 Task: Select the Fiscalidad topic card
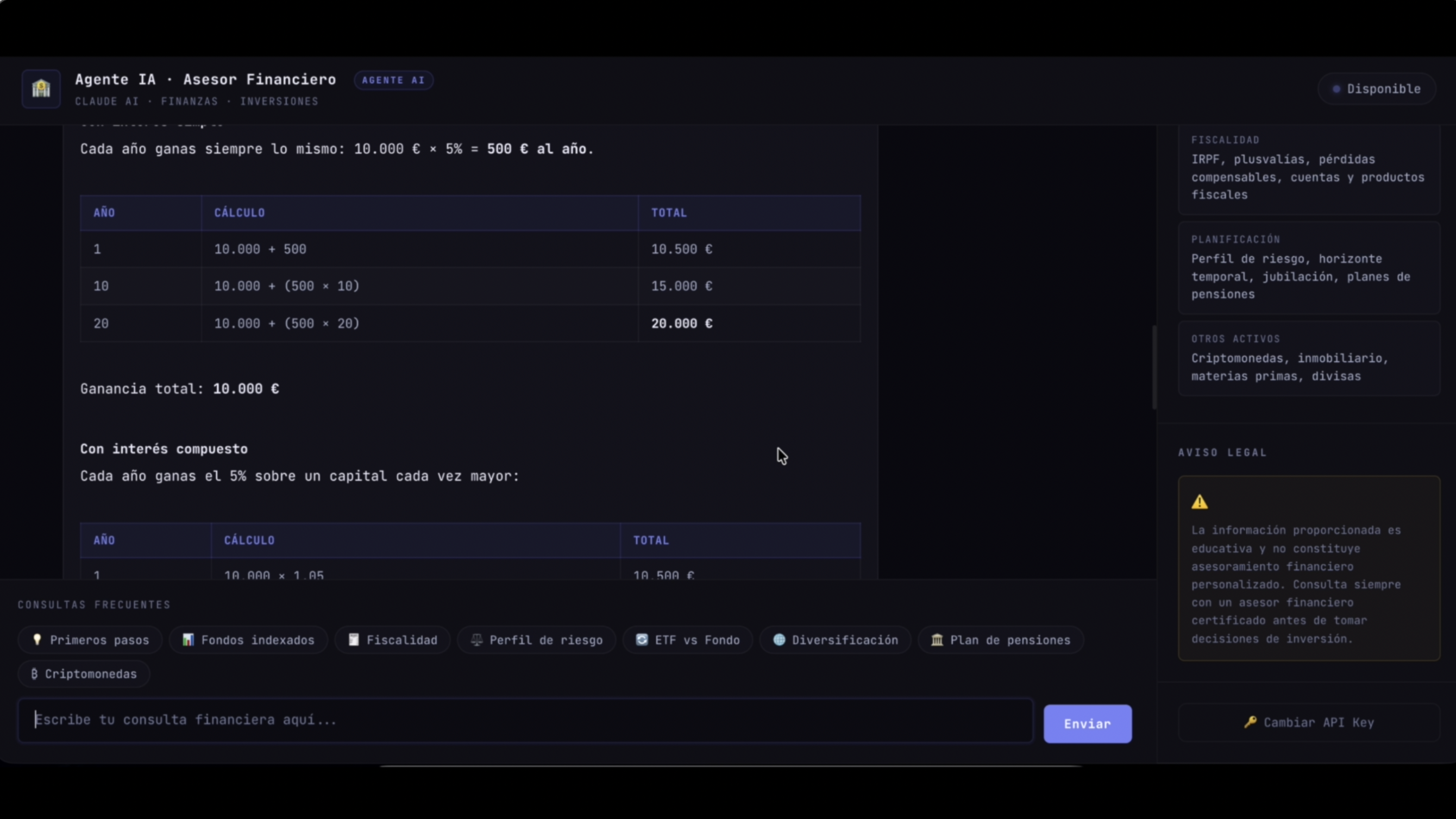[1309, 168]
